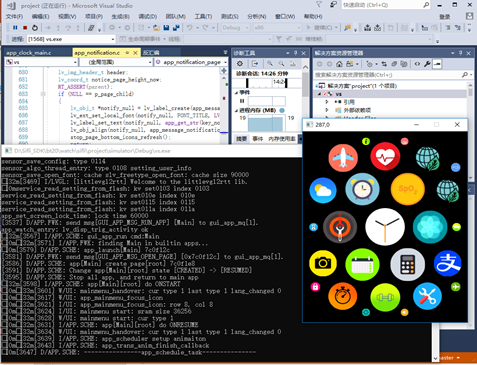Screen dimensions: 477x365
Task: Open the 窗口(W) menu
Action: pos(285,16)
